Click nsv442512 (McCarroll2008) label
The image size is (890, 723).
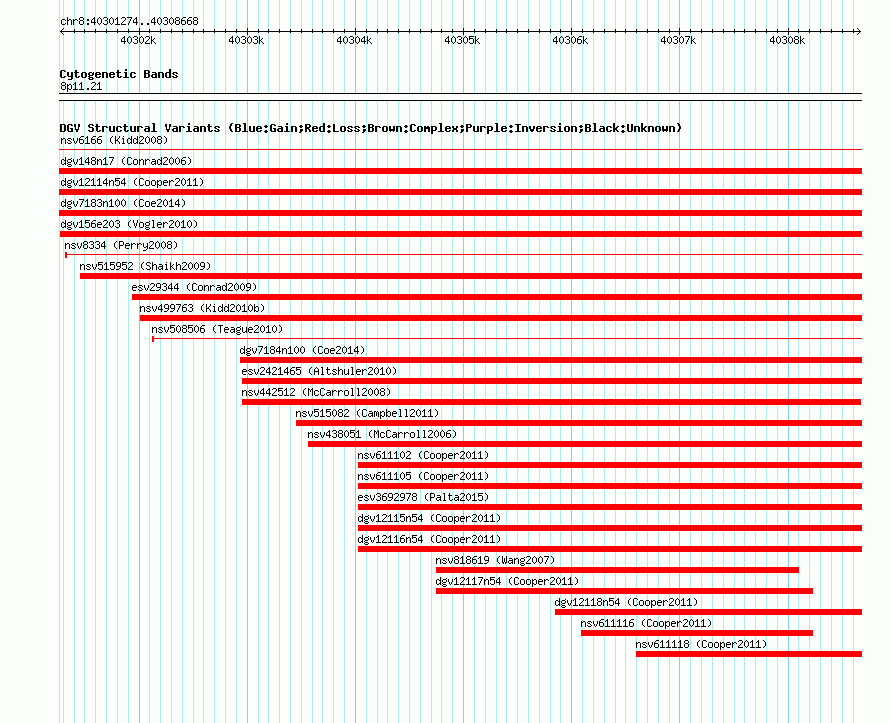pyautogui.click(x=316, y=392)
